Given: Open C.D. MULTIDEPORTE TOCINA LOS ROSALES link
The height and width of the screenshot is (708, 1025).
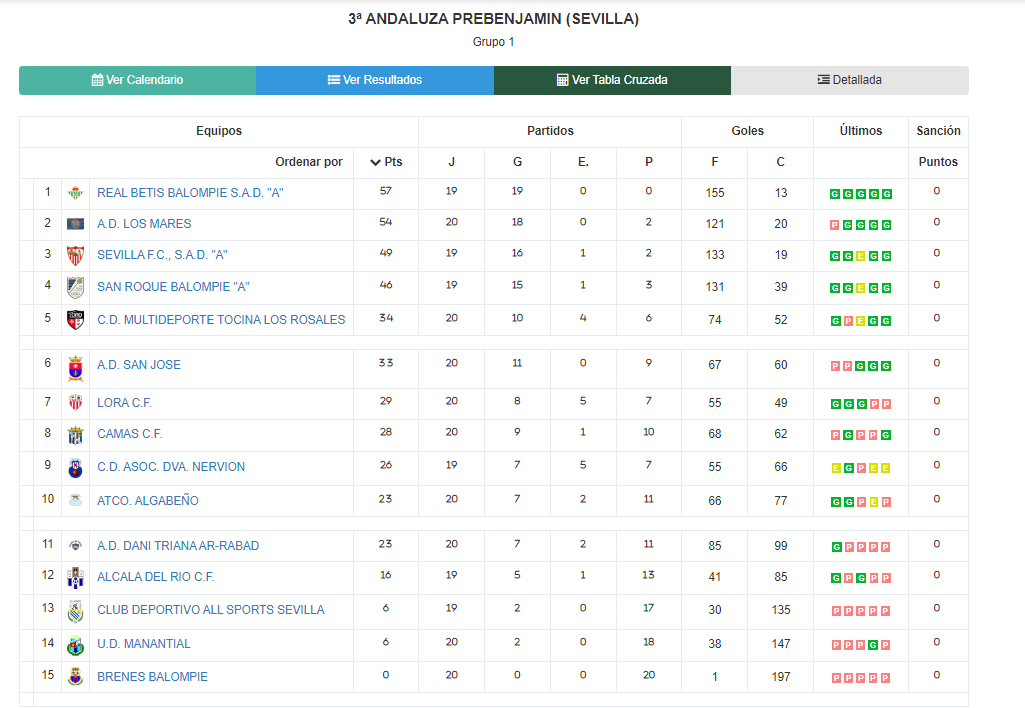Looking at the screenshot, I should tap(221, 320).
